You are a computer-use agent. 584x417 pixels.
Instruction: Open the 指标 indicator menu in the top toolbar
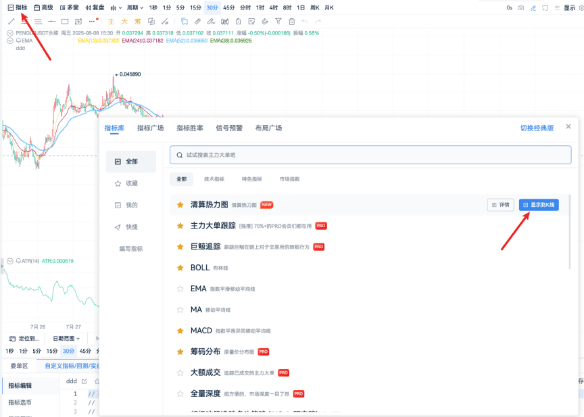click(18, 7)
